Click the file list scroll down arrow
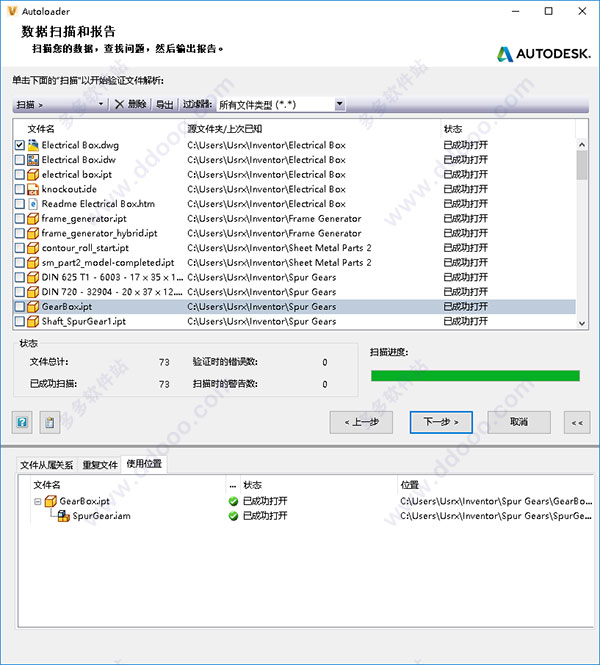Screen dimensions: 600x665 coord(582,323)
